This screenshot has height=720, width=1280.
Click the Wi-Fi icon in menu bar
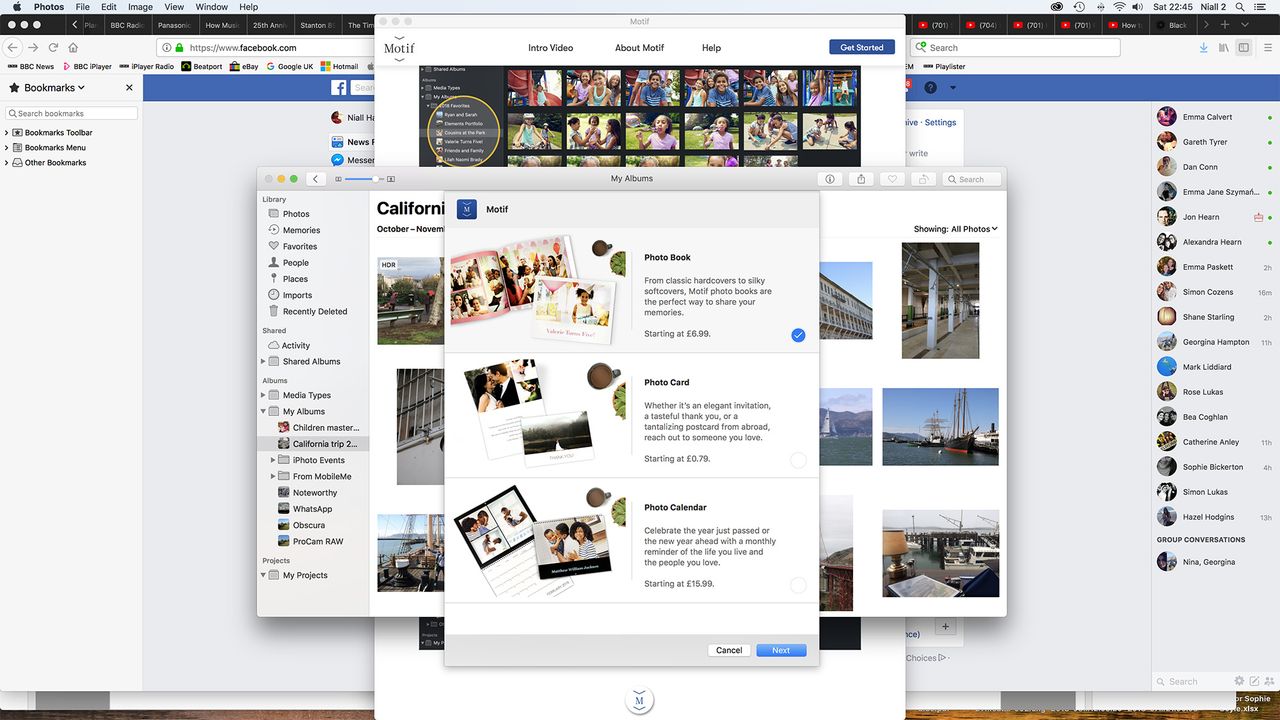[x=1119, y=7]
